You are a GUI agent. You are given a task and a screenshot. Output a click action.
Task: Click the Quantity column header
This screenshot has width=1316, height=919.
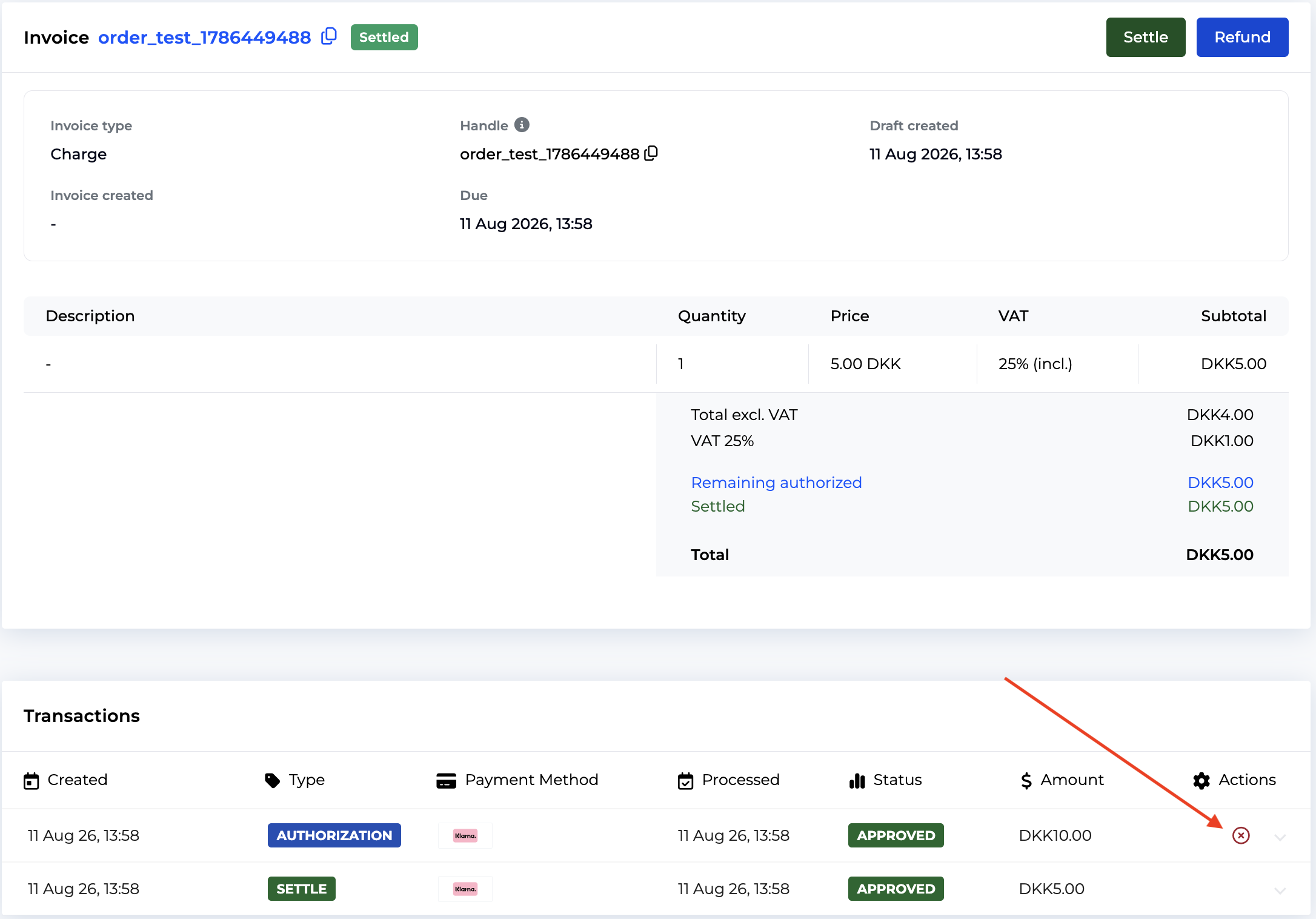point(712,316)
